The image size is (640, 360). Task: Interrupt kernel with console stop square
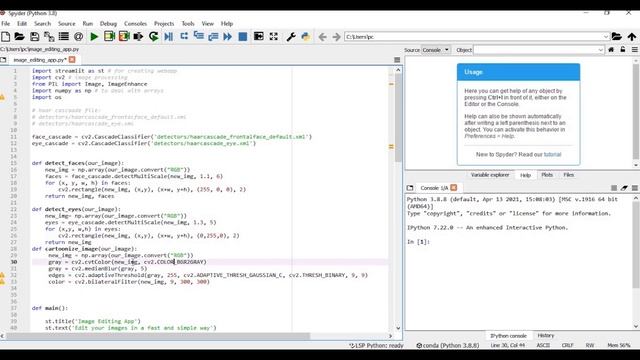point(613,188)
